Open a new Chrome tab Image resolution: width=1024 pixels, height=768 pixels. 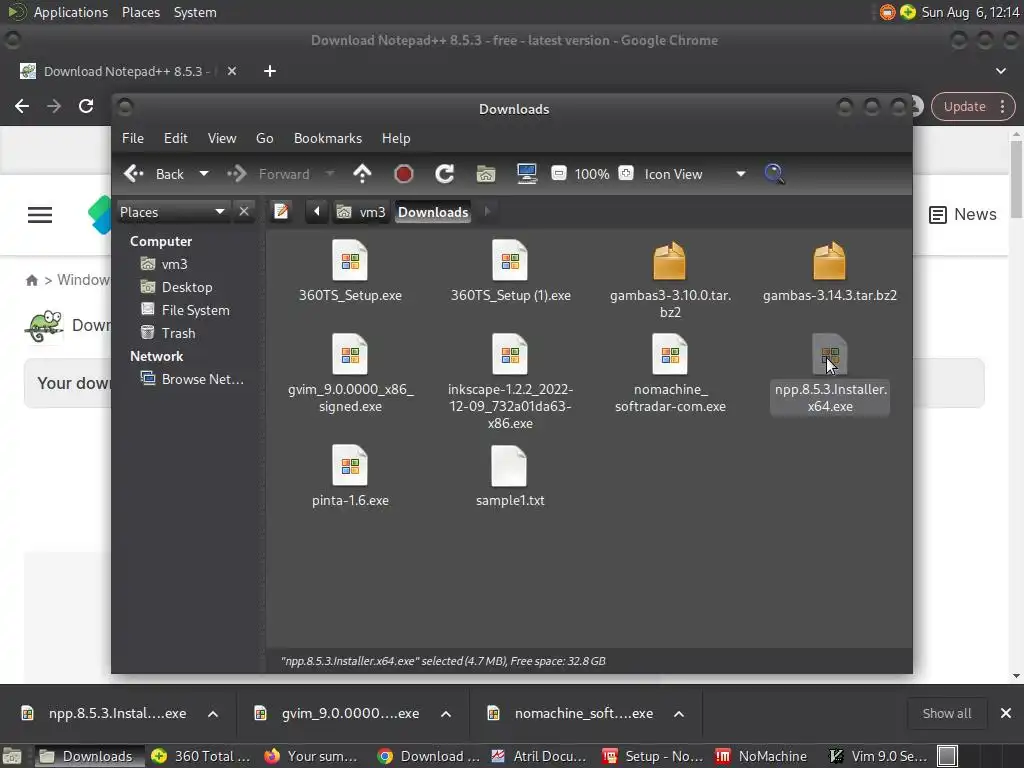pyautogui.click(x=270, y=71)
